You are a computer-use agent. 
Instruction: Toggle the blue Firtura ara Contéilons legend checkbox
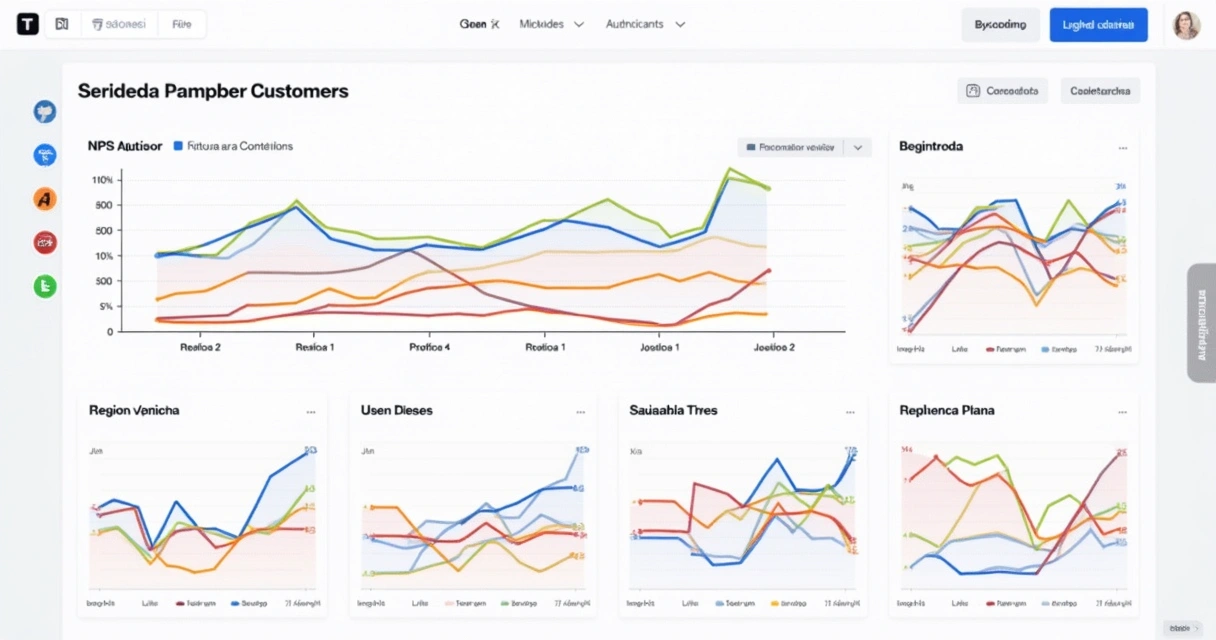179,146
